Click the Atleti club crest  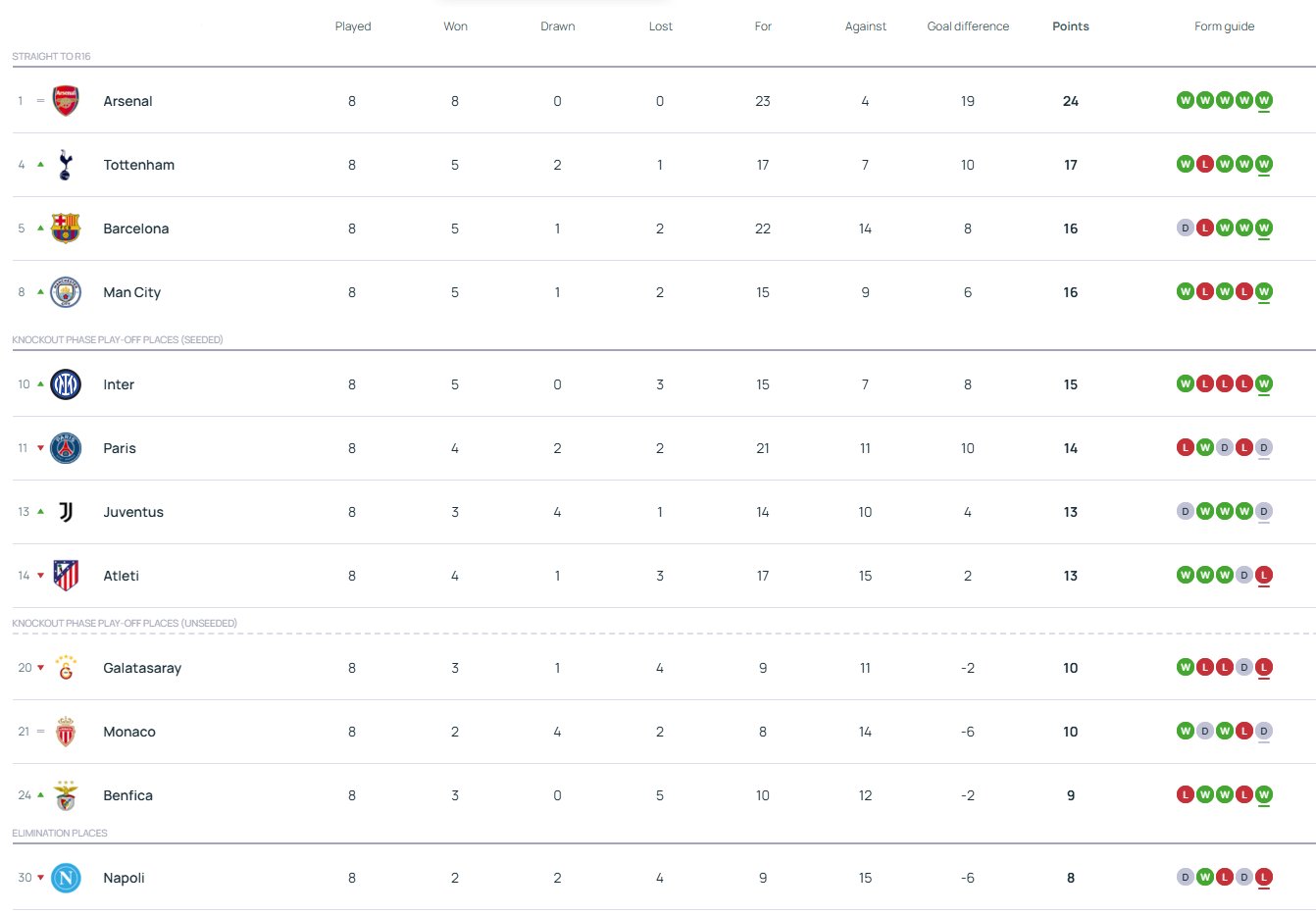66,576
